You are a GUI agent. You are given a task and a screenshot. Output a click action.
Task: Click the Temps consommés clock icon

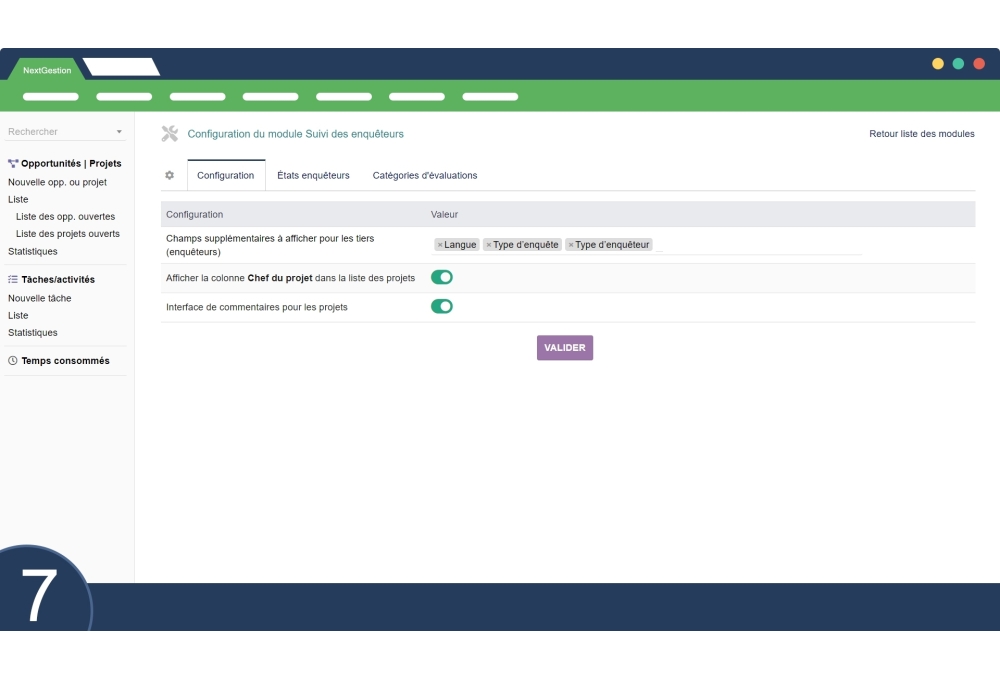pyautogui.click(x=13, y=361)
